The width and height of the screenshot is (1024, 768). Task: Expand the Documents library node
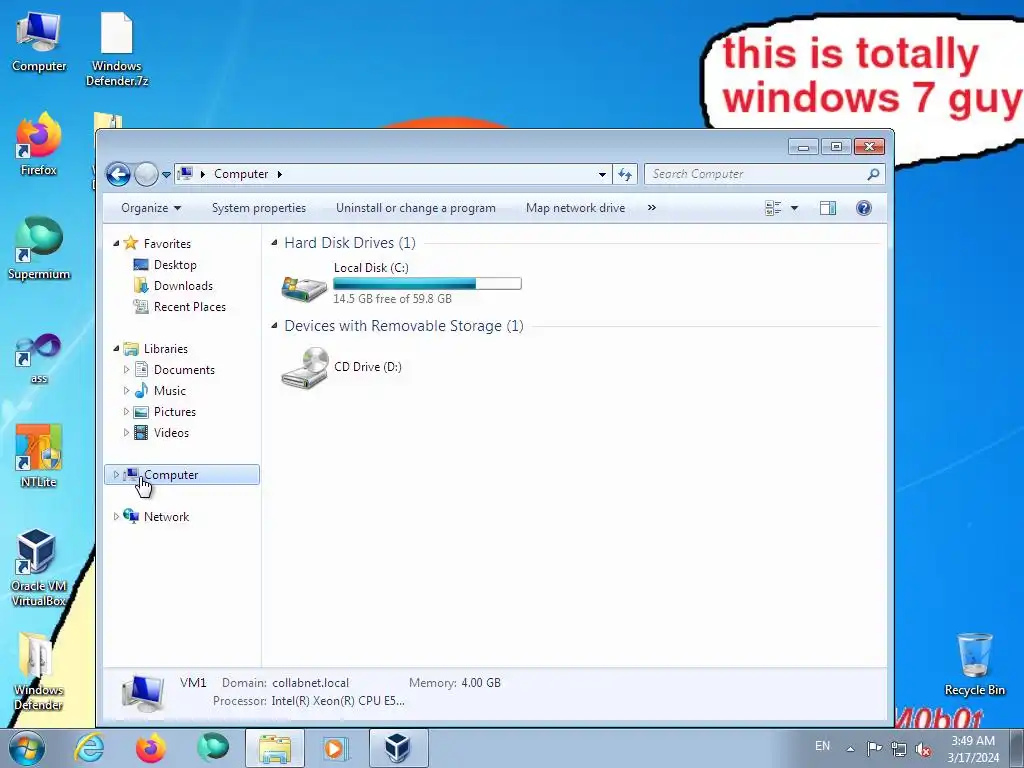[126, 370]
